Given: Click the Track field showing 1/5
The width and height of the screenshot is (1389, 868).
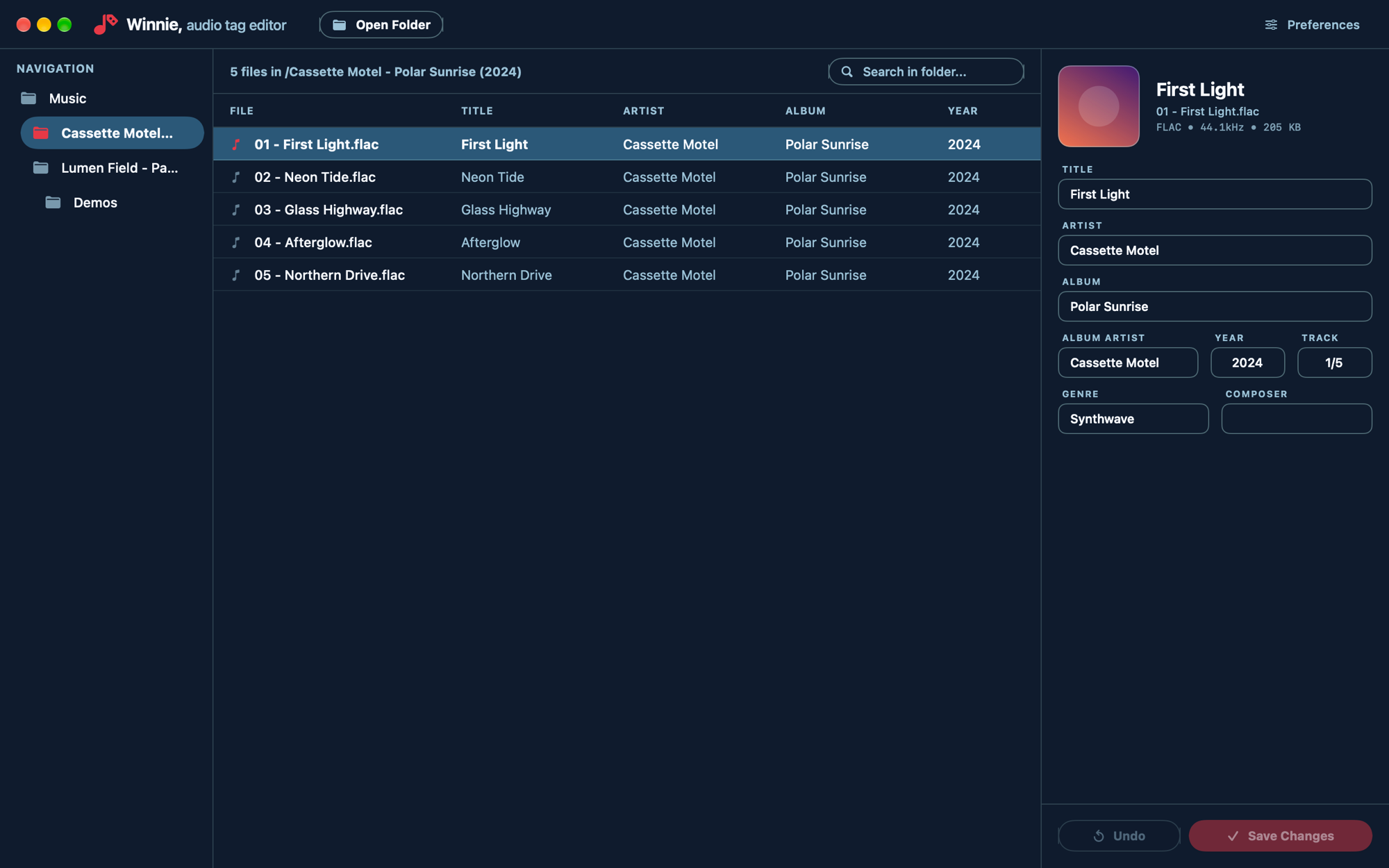Looking at the screenshot, I should coord(1334,362).
